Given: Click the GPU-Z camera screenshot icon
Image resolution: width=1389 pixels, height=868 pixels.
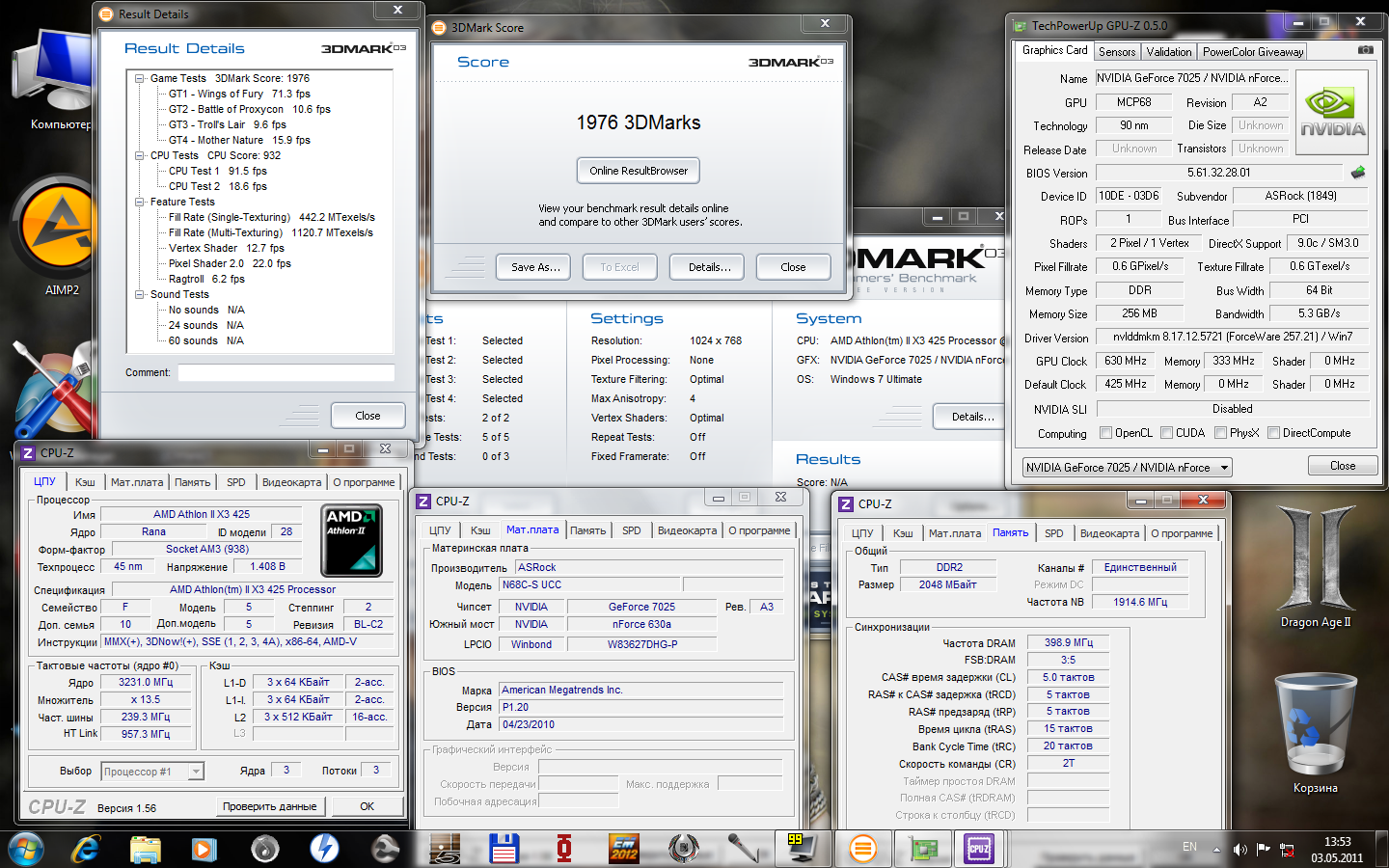Looking at the screenshot, I should pyautogui.click(x=1365, y=50).
